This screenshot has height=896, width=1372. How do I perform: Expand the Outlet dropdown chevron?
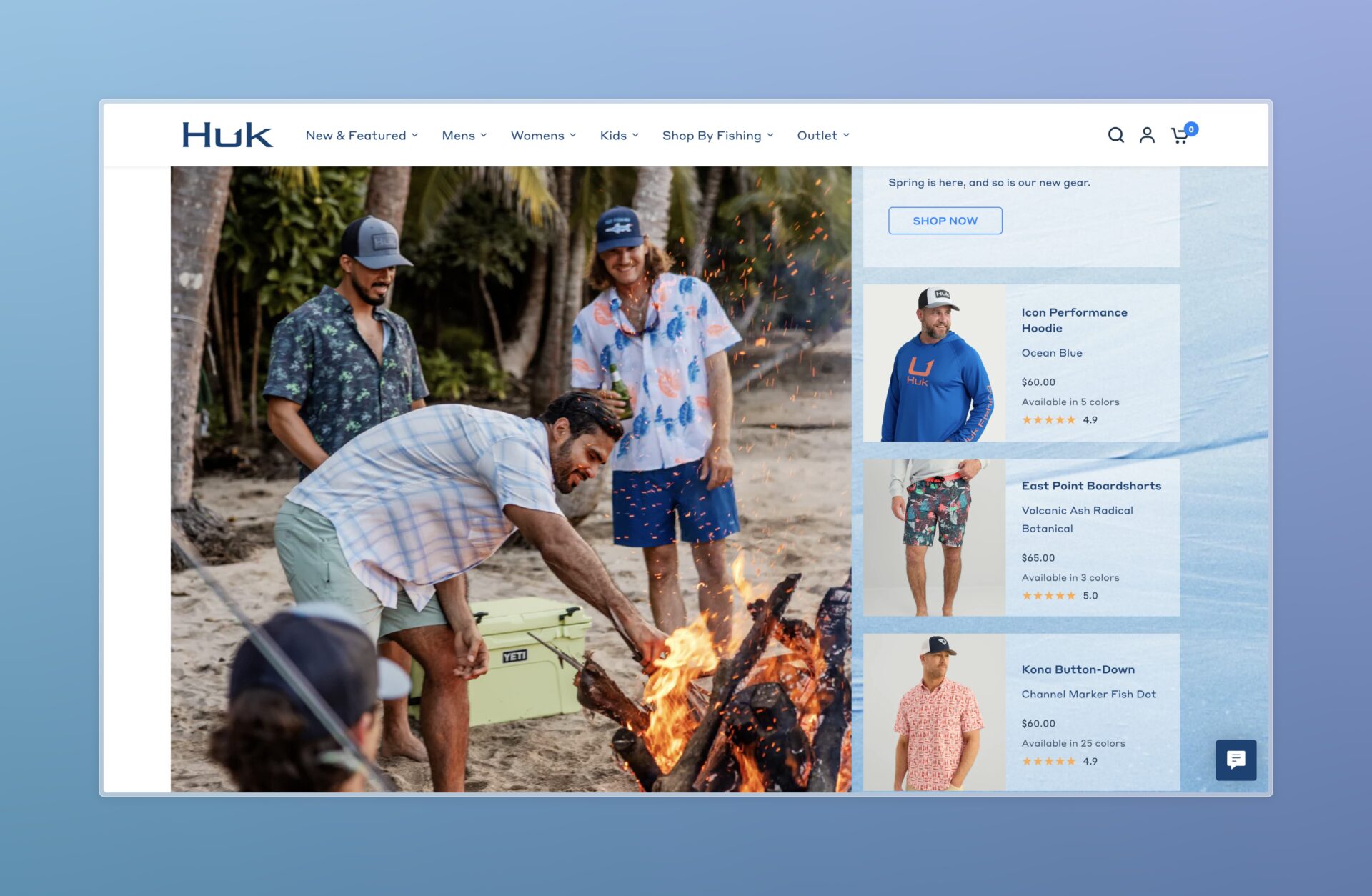pos(846,136)
